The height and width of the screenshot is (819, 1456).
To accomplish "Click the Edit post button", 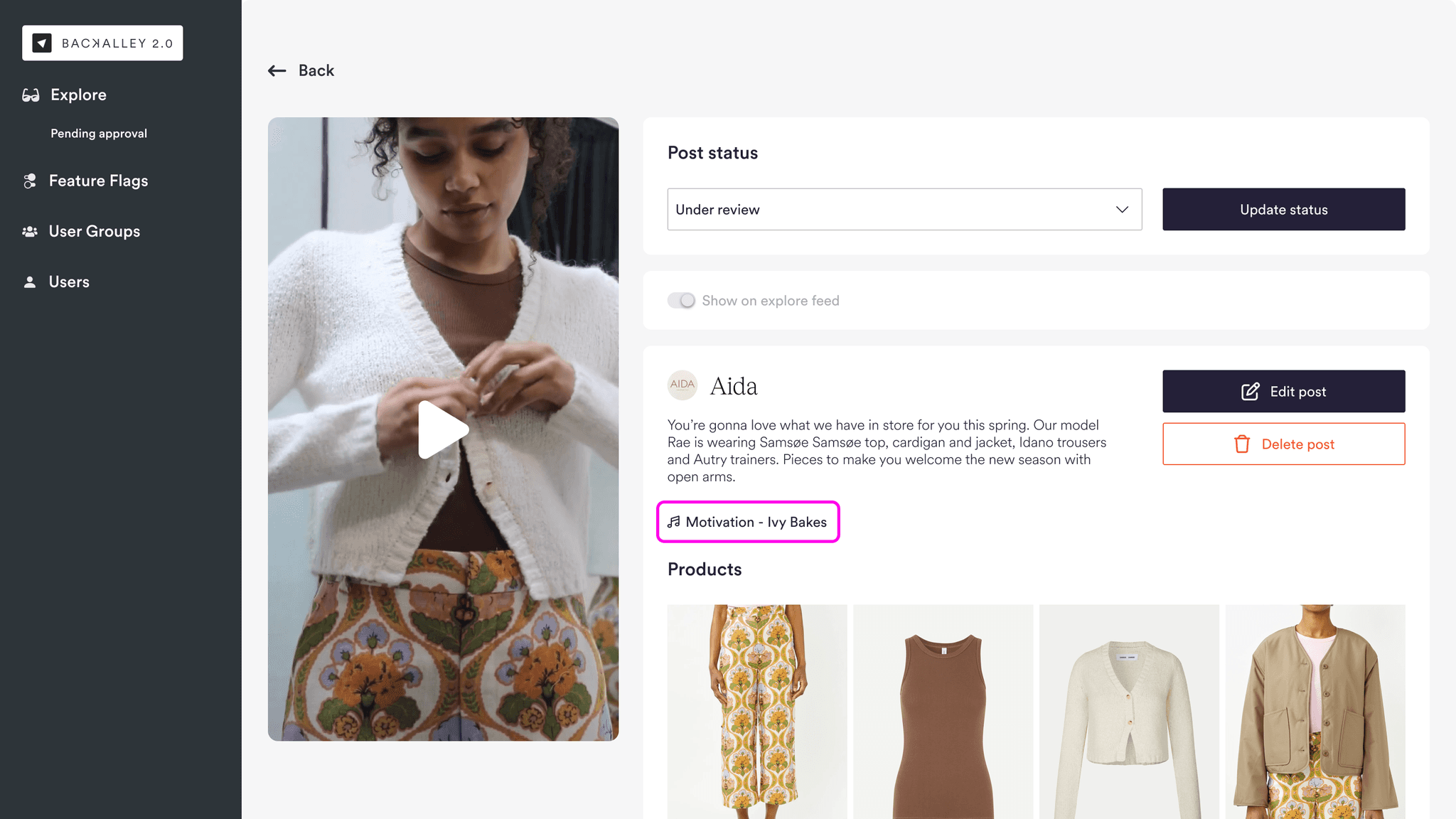I will (1283, 391).
